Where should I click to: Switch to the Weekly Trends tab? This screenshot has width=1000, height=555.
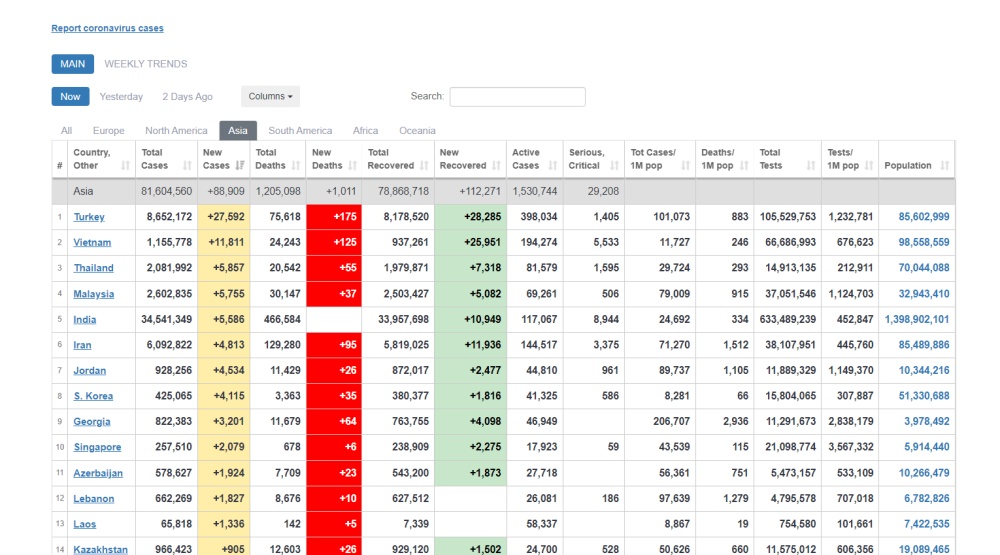146,64
